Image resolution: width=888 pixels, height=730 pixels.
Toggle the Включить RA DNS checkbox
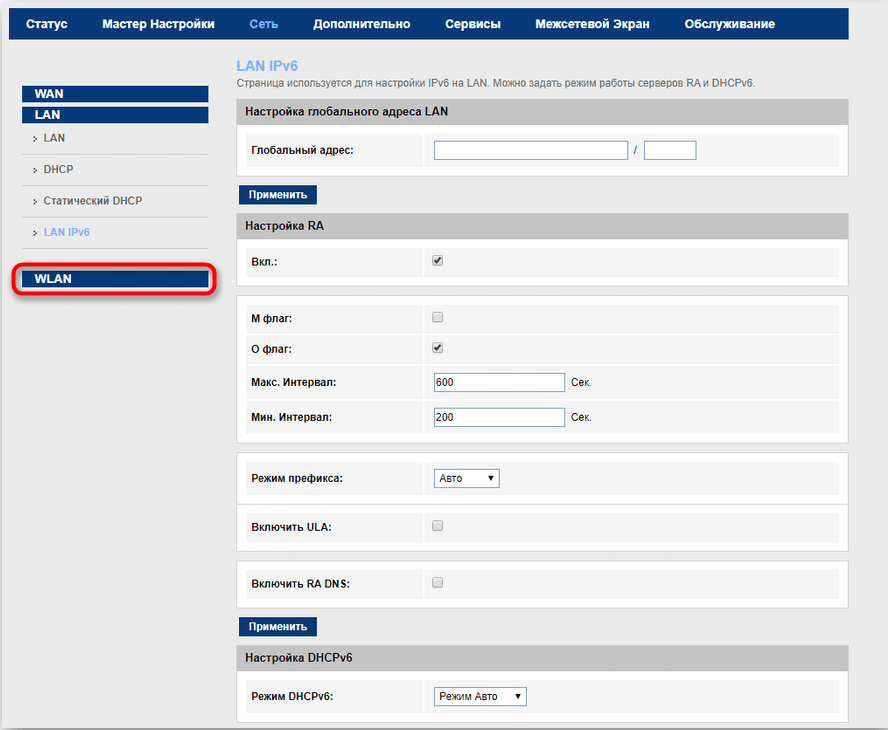click(x=437, y=582)
